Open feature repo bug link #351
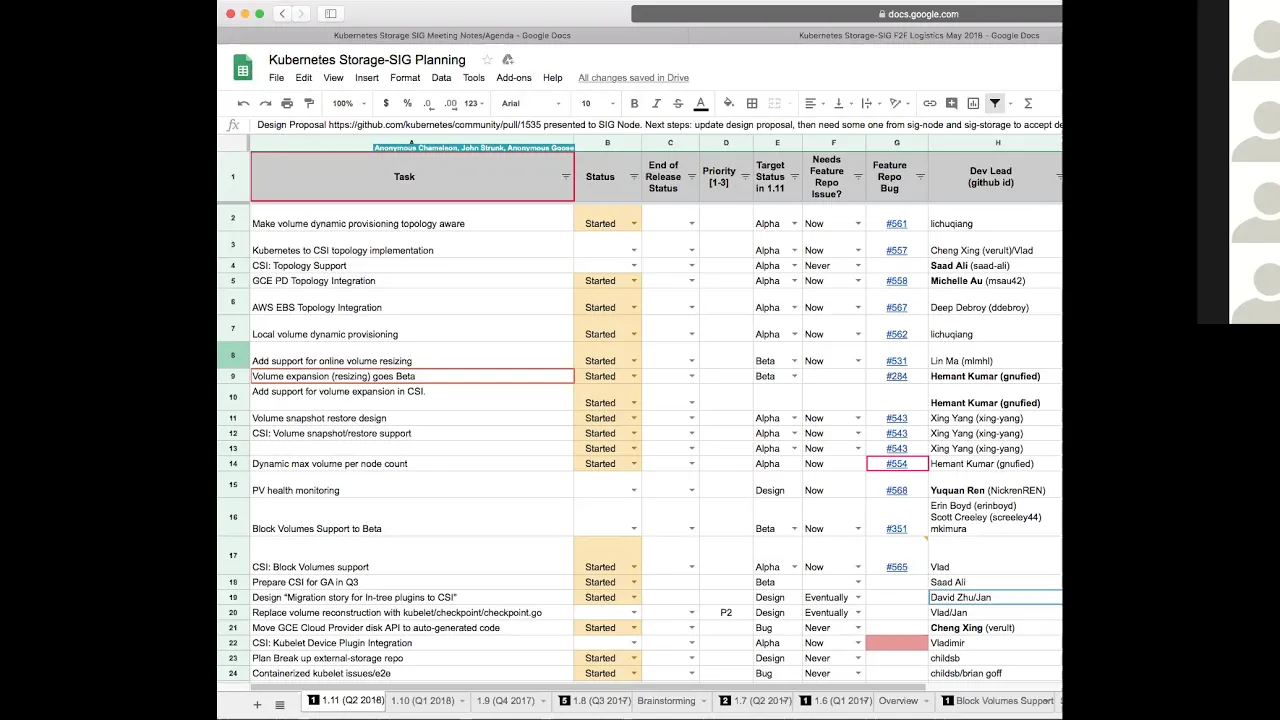 897,529
